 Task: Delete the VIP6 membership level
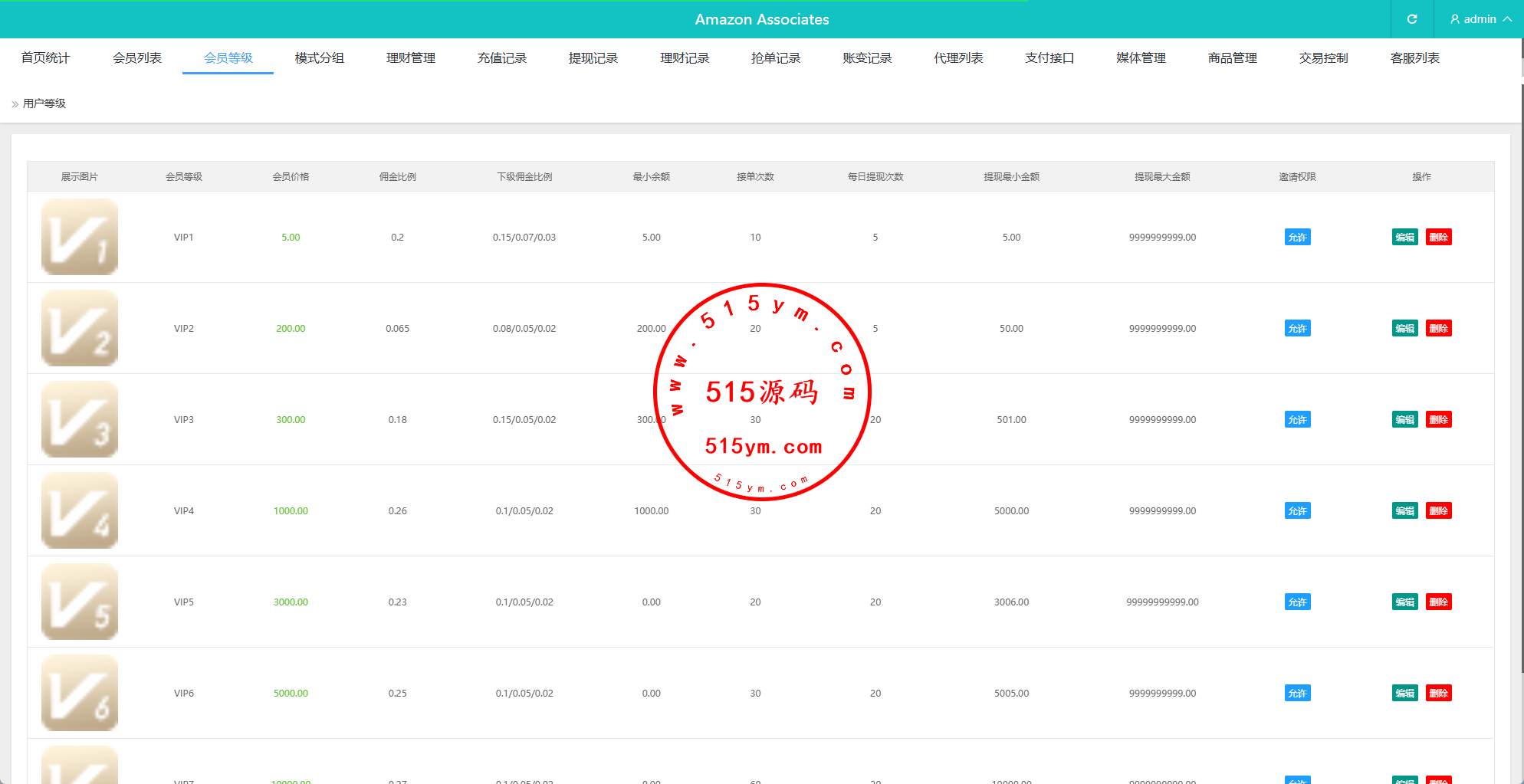coord(1438,694)
